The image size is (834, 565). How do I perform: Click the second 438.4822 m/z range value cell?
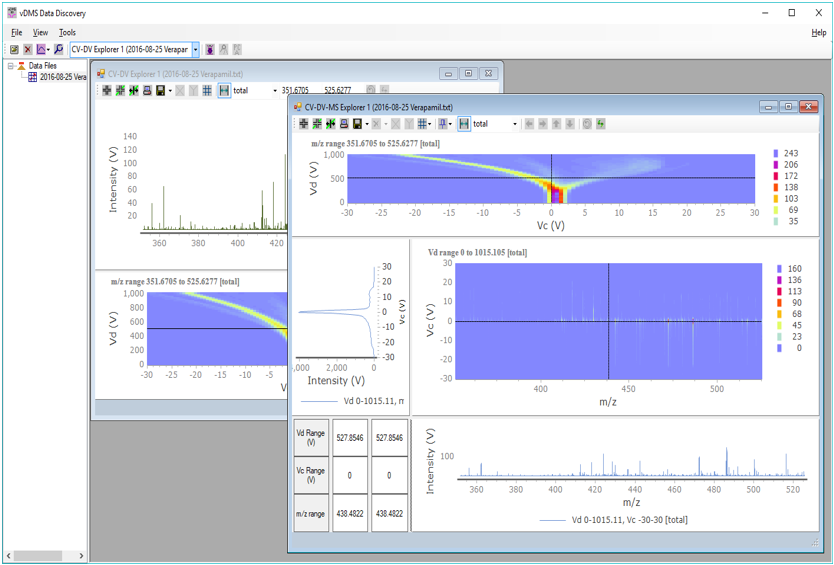[x=389, y=513]
